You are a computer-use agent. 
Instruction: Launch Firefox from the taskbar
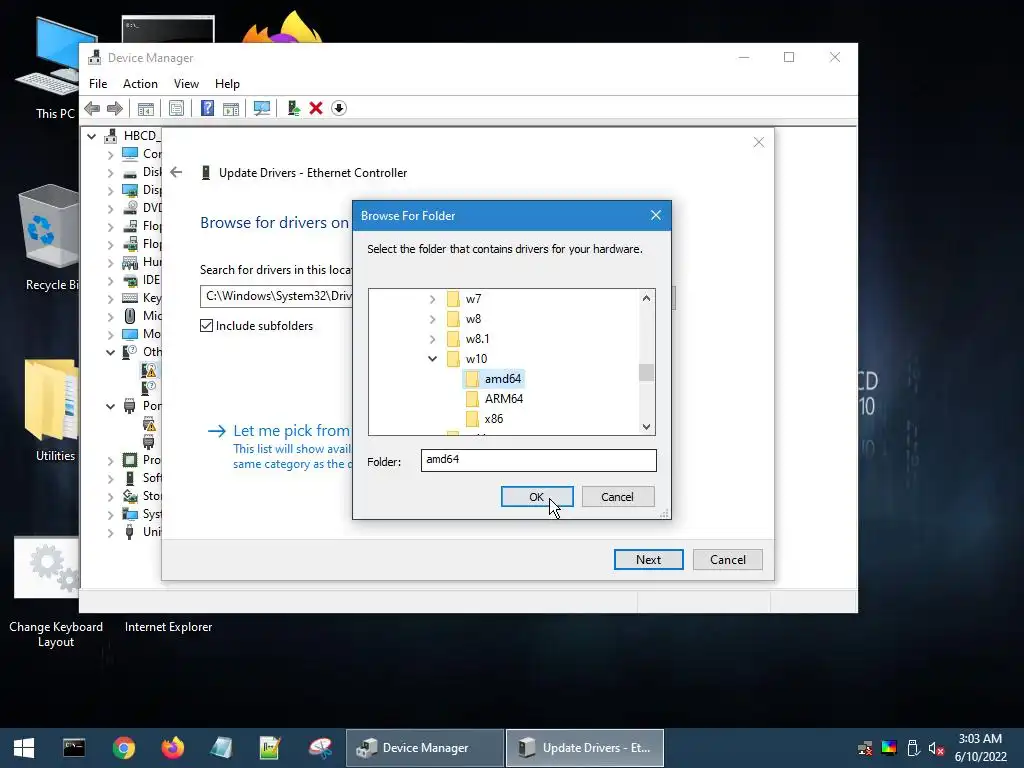(173, 748)
